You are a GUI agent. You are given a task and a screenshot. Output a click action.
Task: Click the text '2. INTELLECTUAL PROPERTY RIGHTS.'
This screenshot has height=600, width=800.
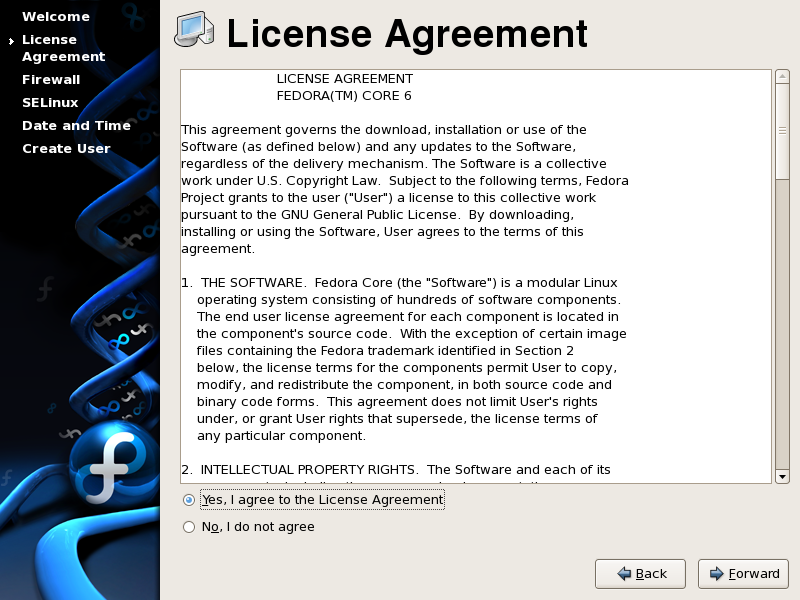coord(300,469)
